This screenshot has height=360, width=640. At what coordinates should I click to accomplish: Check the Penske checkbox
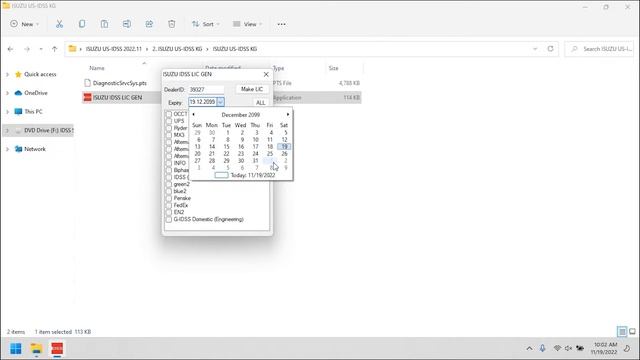tap(169, 198)
